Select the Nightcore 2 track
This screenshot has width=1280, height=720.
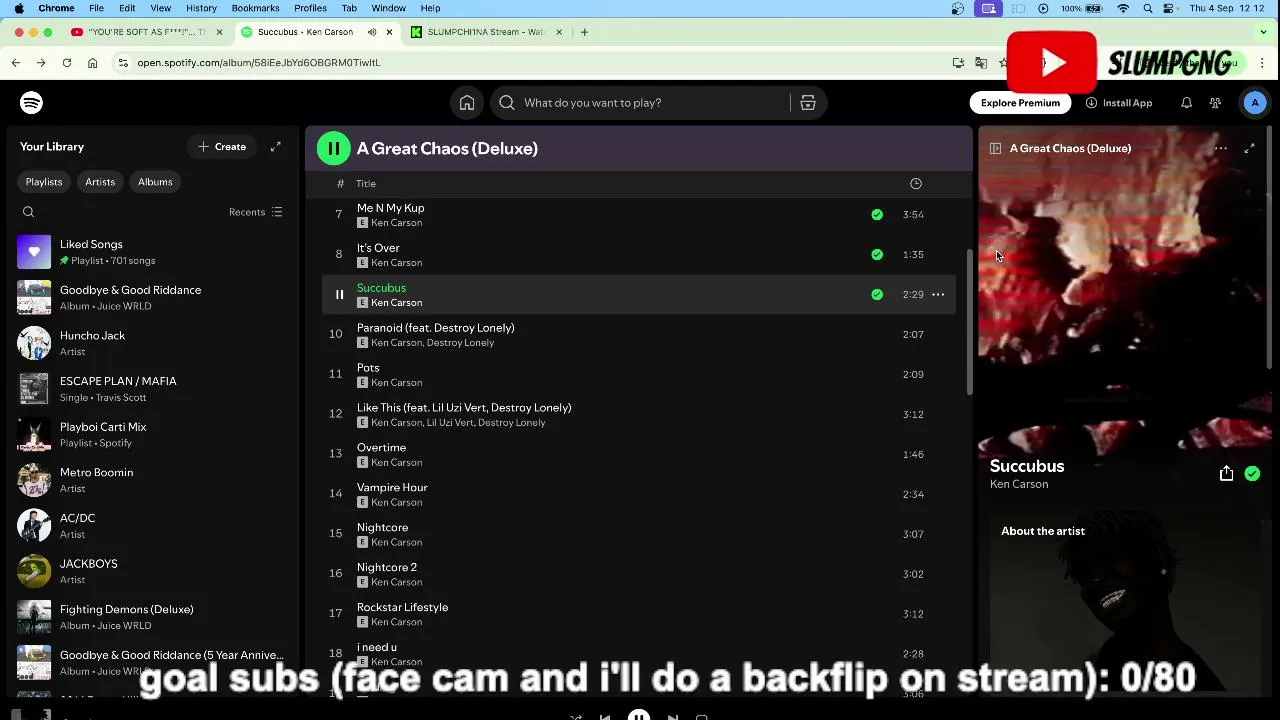click(638, 574)
